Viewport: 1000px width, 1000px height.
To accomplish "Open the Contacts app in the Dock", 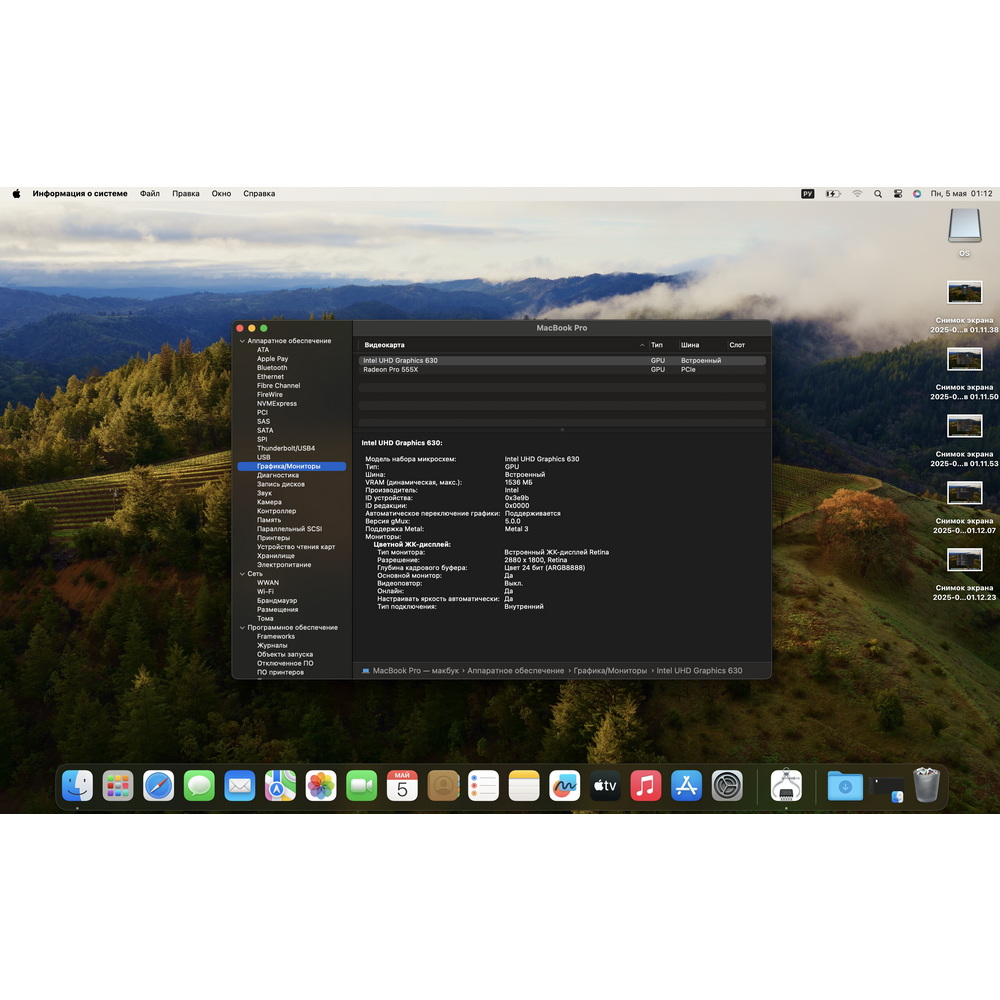I will point(443,785).
